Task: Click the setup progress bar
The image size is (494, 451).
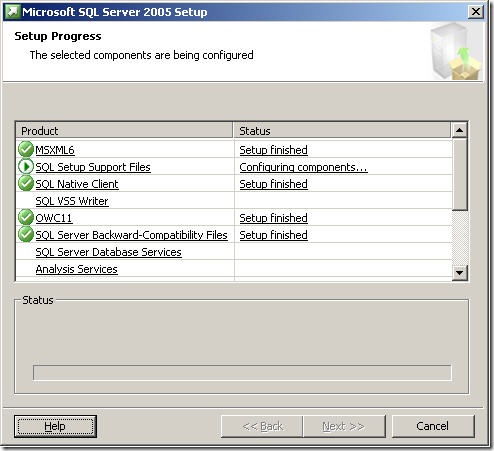Action: pyautogui.click(x=242, y=373)
